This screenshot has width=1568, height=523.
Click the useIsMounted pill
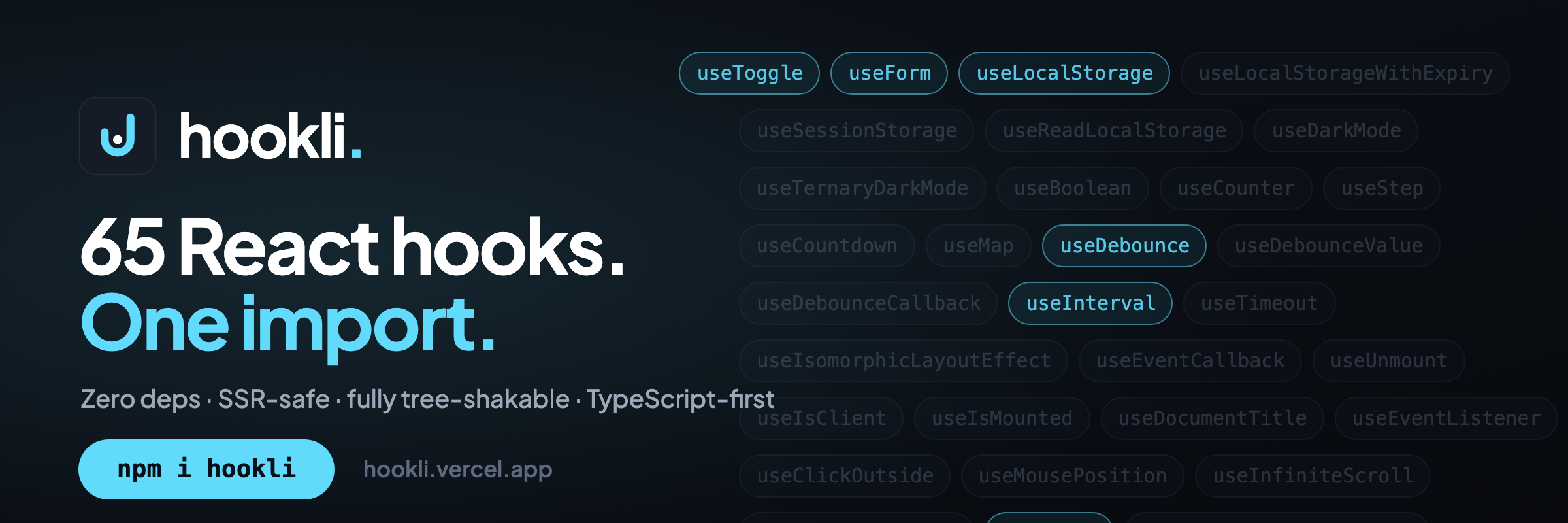click(x=1002, y=418)
